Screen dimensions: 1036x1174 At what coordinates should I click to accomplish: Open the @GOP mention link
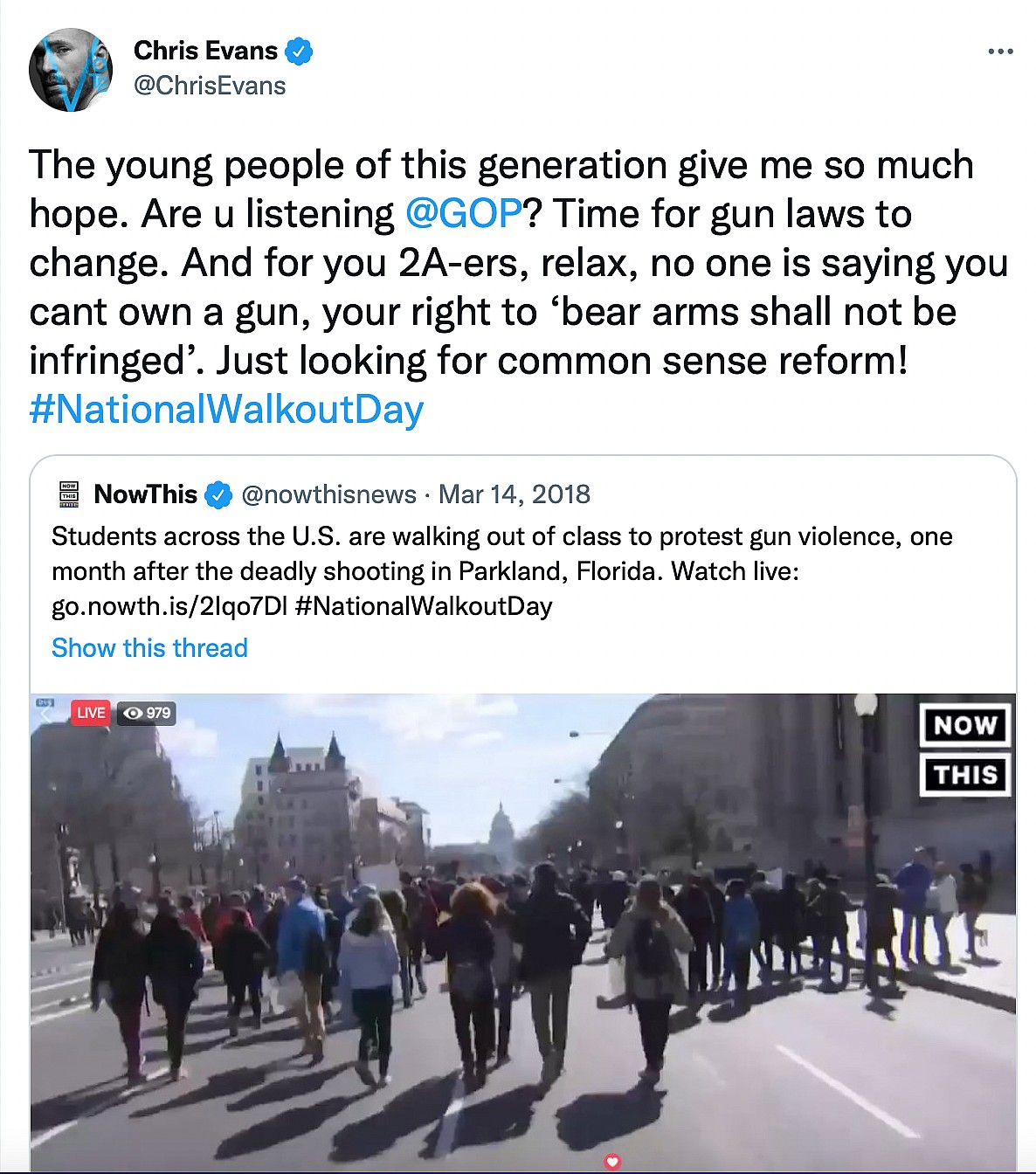click(x=463, y=214)
